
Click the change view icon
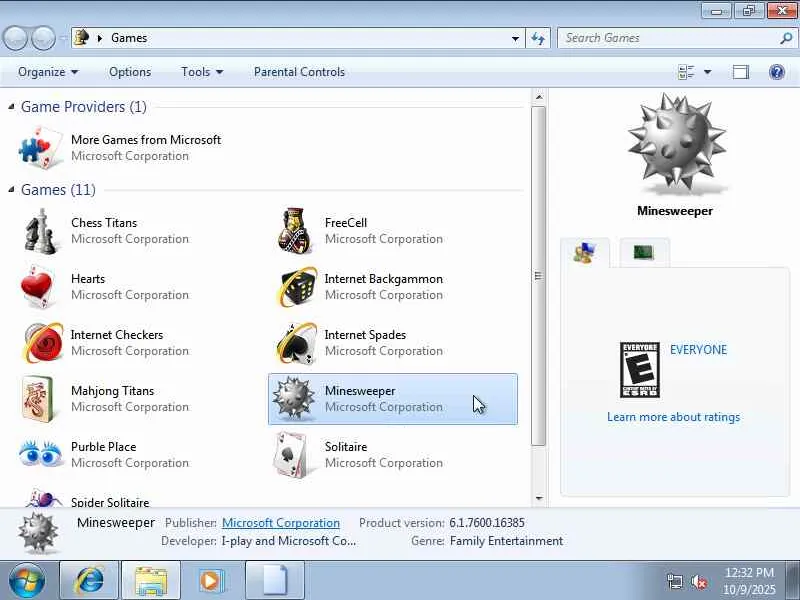click(x=686, y=72)
